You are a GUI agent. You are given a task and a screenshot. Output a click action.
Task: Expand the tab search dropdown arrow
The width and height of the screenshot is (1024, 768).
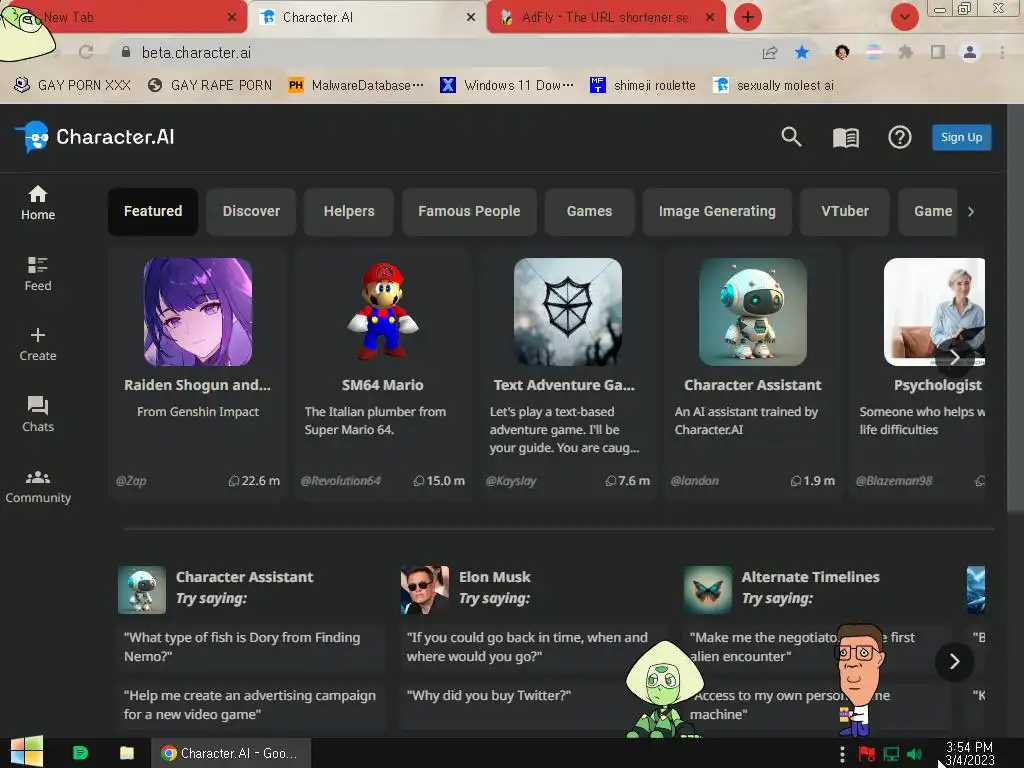tap(904, 17)
